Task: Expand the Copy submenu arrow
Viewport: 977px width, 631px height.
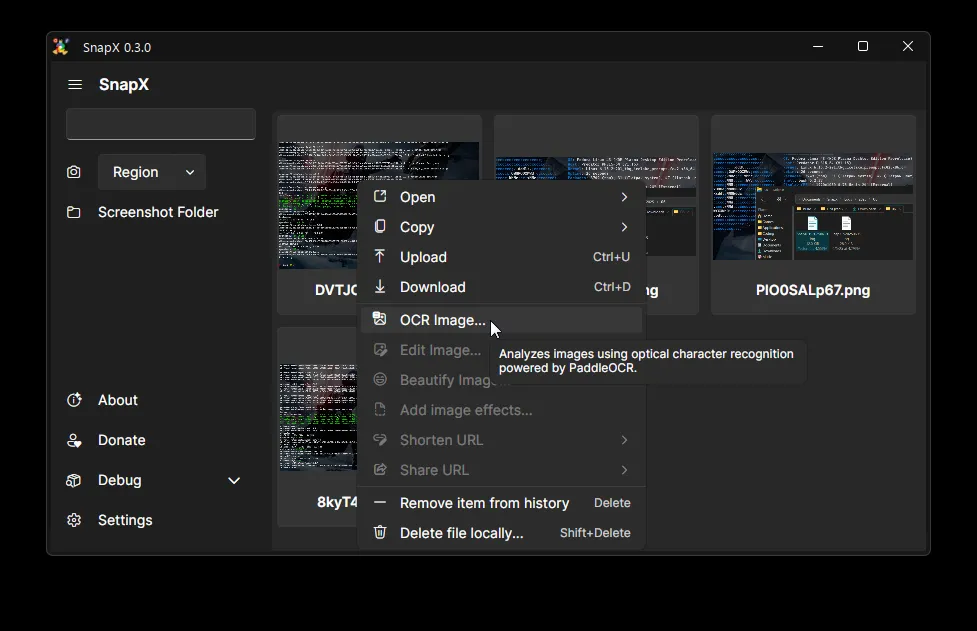Action: pyautogui.click(x=624, y=227)
